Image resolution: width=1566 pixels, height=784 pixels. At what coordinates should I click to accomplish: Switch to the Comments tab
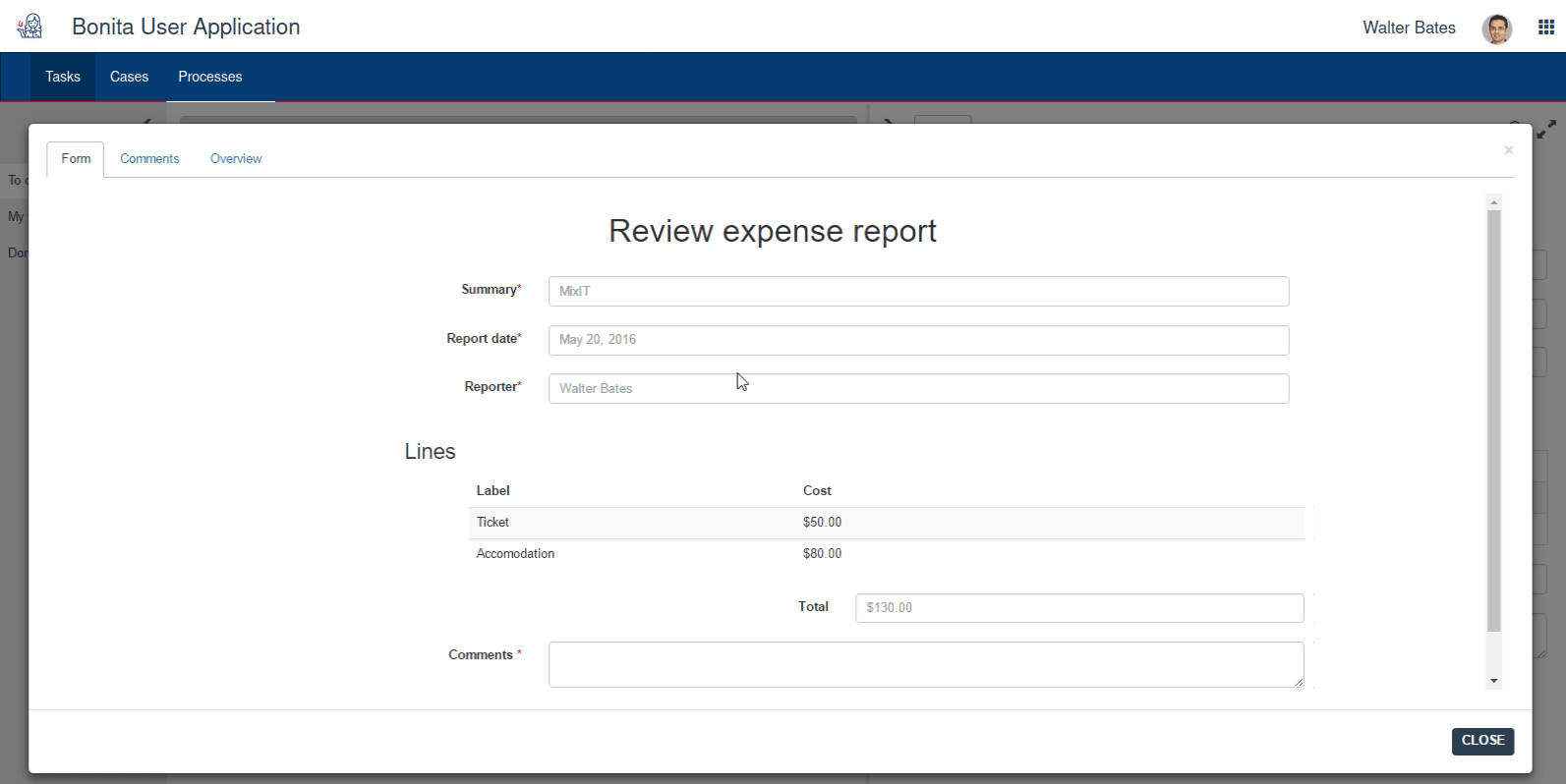click(x=149, y=159)
